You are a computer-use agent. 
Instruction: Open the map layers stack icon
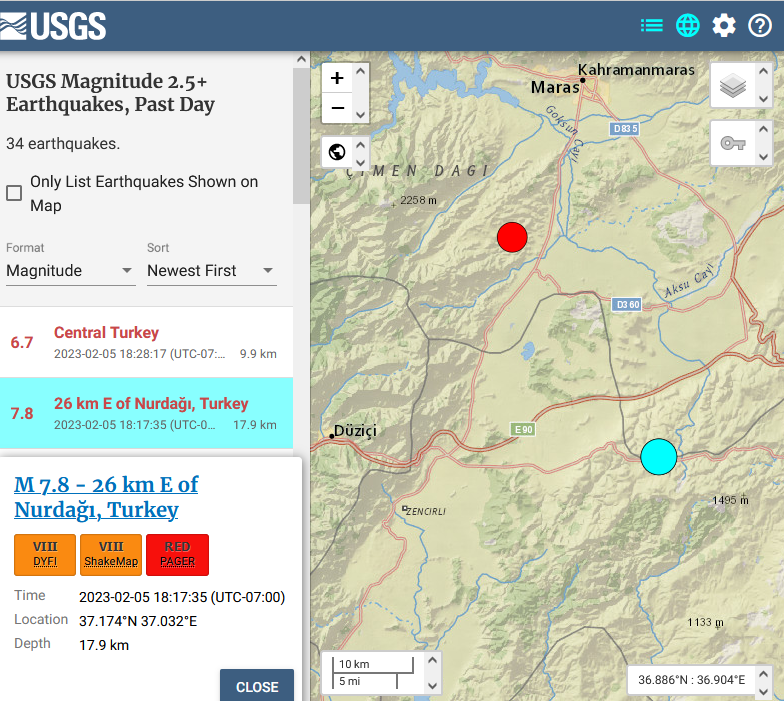pos(733,87)
